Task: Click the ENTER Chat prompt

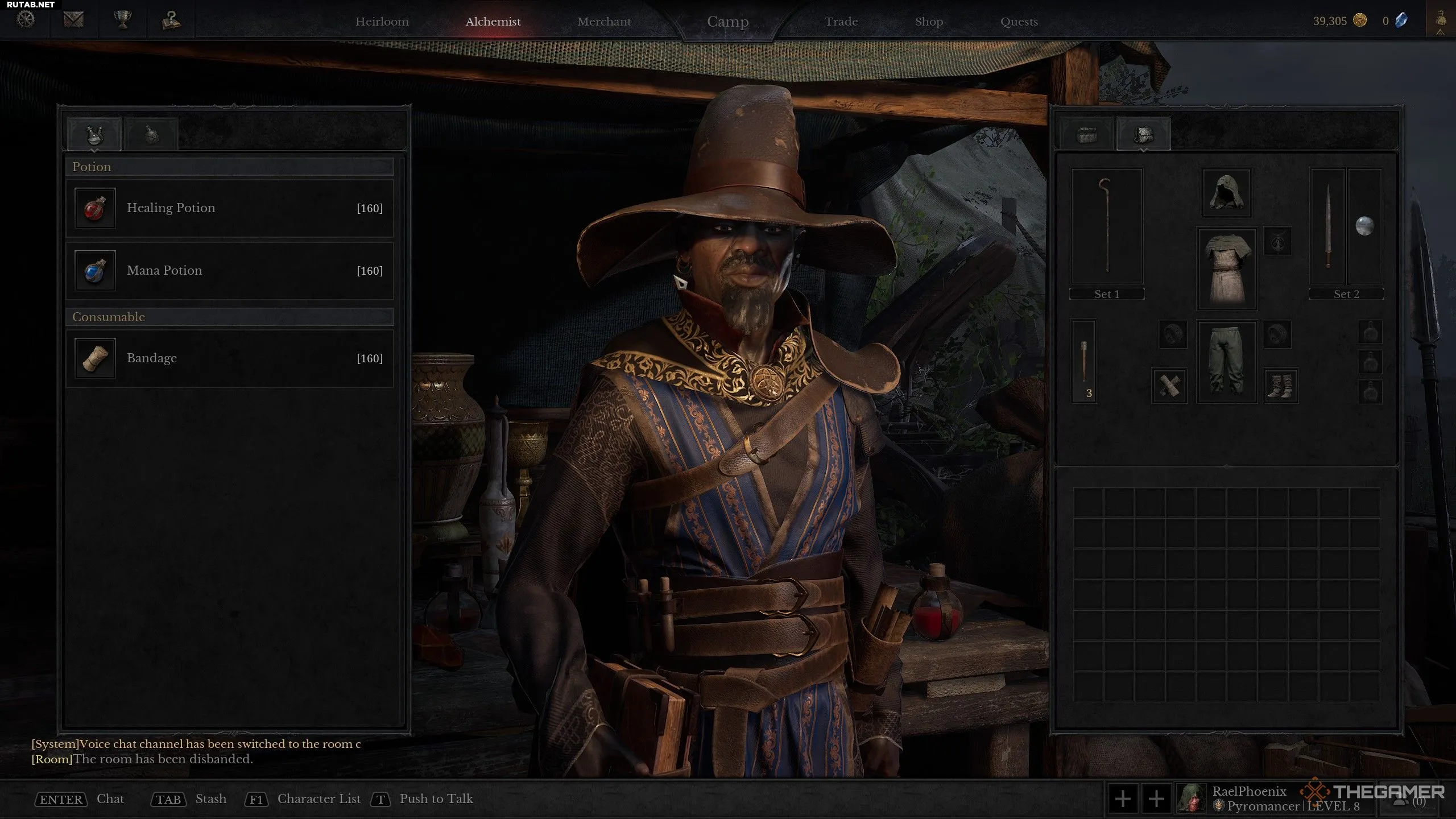Action: 79,799
